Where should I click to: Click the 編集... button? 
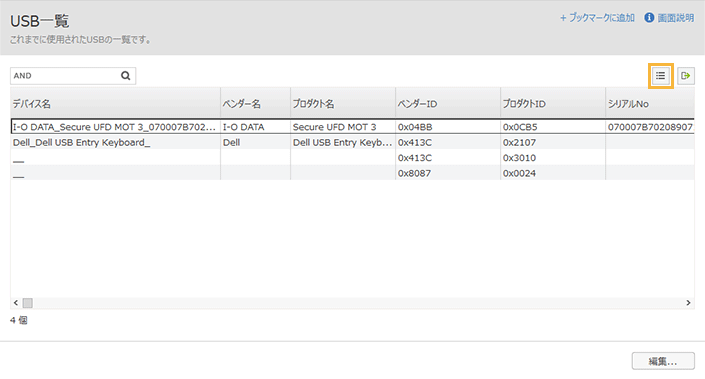[x=663, y=361]
